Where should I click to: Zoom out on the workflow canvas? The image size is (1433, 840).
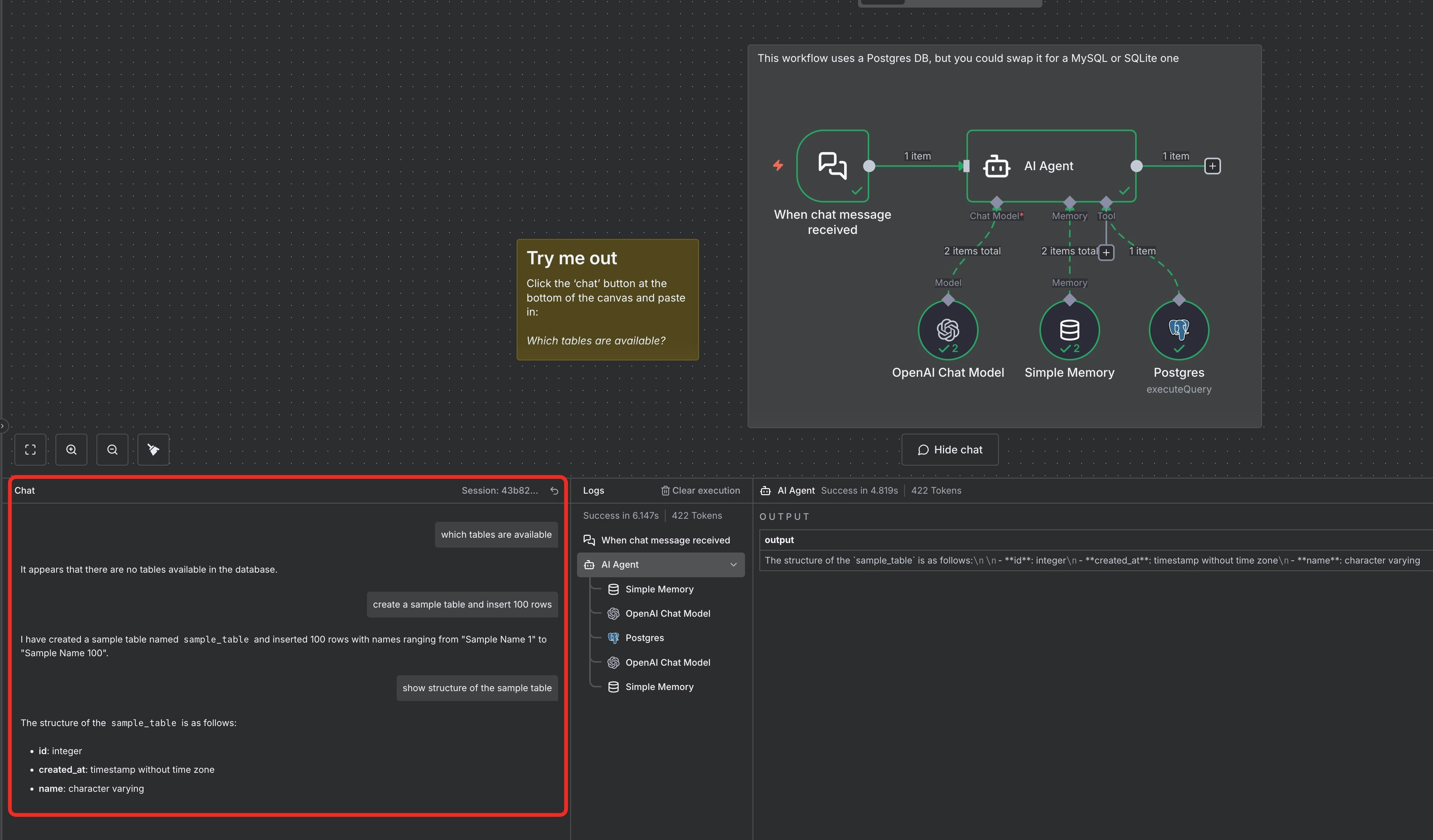112,449
